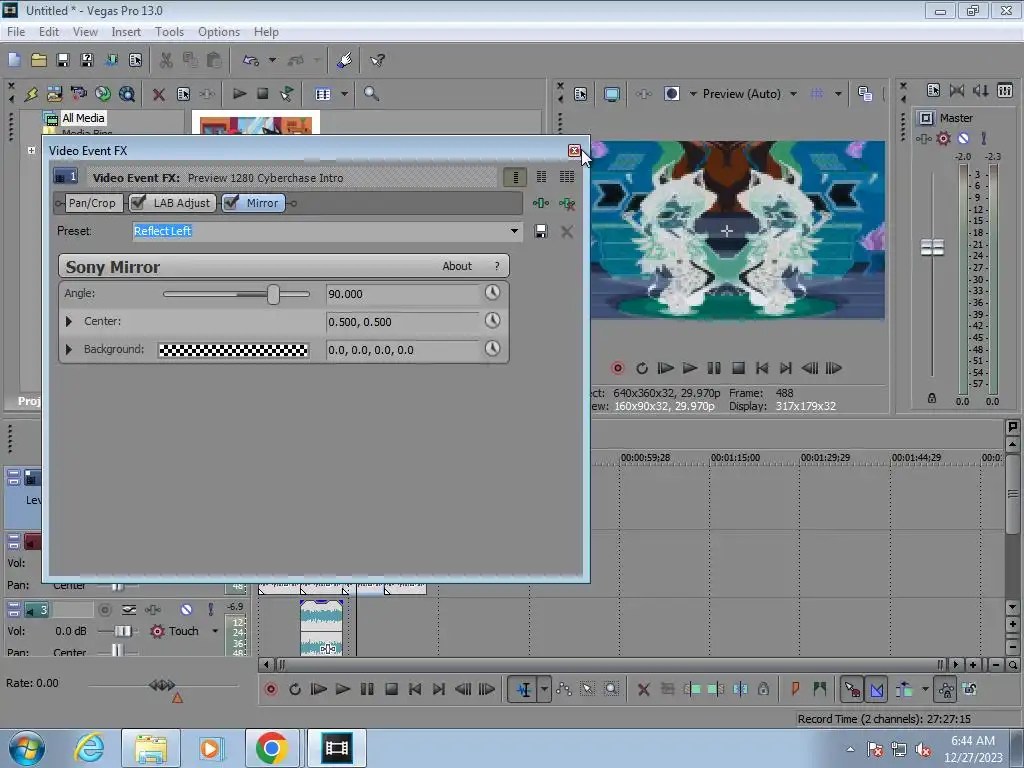1024x768 pixels.
Task: Click the Master volume fader
Action: [932, 248]
